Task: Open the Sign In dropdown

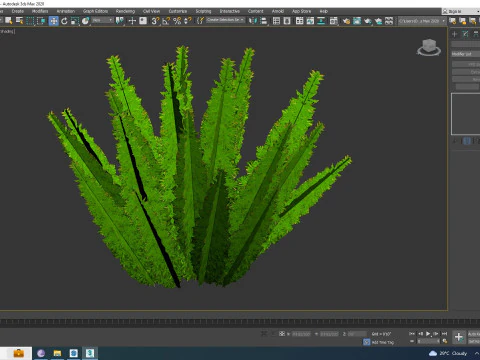Action: (x=461, y=11)
